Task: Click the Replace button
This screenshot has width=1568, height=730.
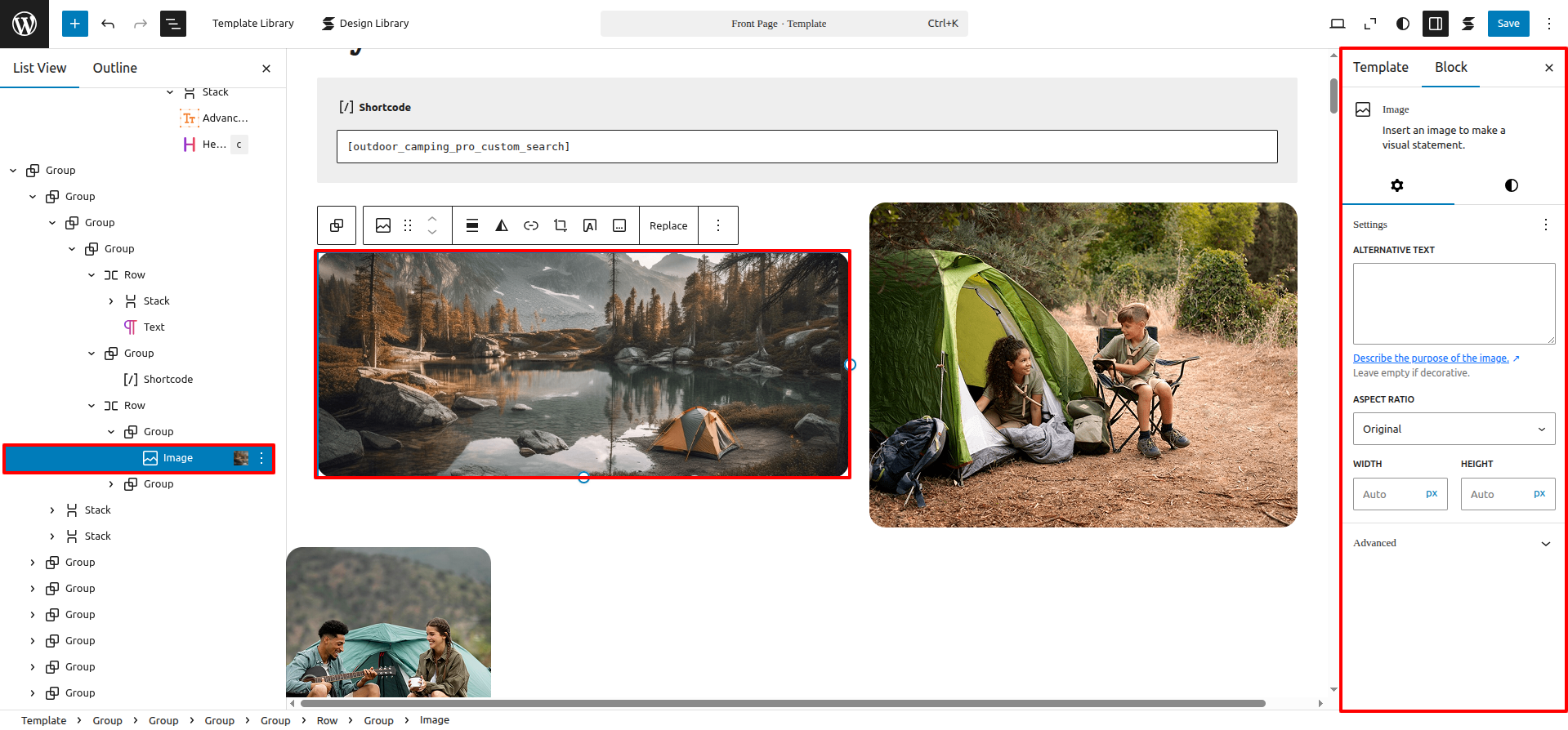Action: pos(668,225)
